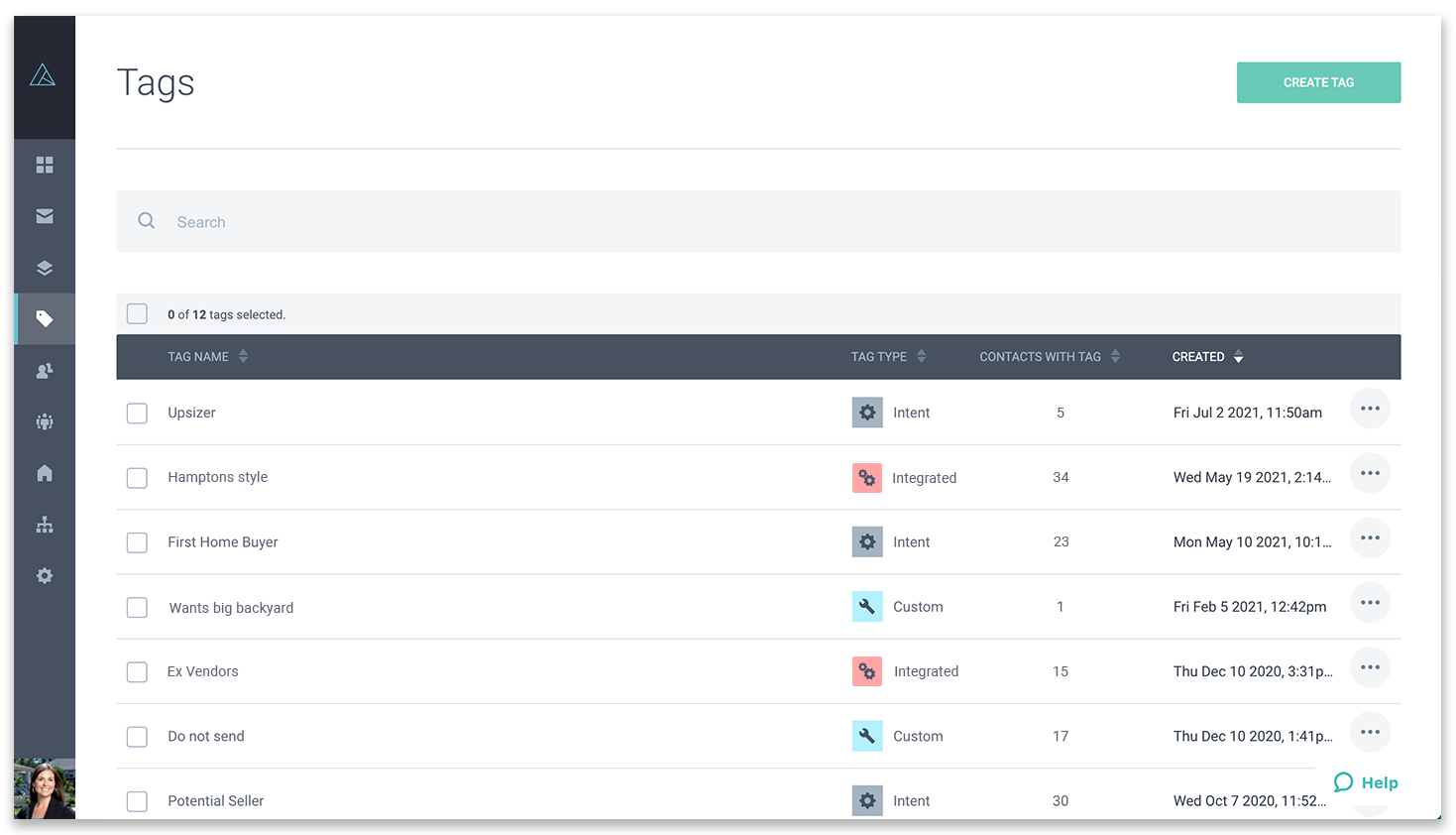Select the First Home Buyer checkbox
The image size is (1456, 835).
pyautogui.click(x=137, y=542)
